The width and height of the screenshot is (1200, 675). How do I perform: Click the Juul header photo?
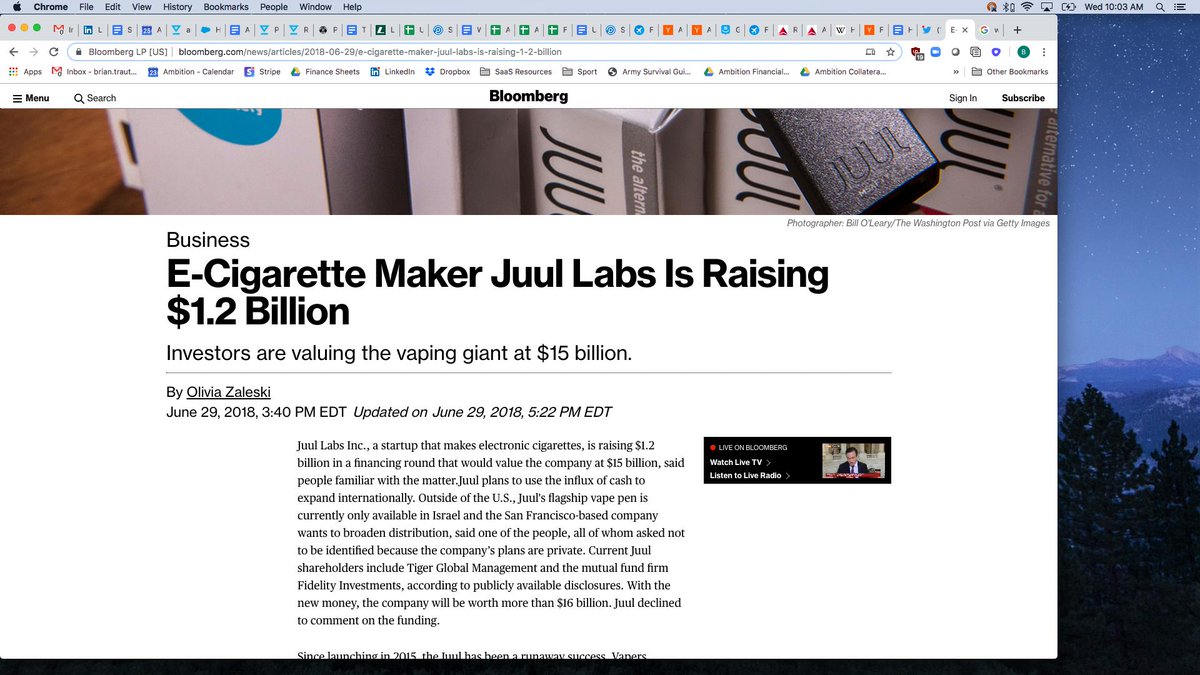528,162
